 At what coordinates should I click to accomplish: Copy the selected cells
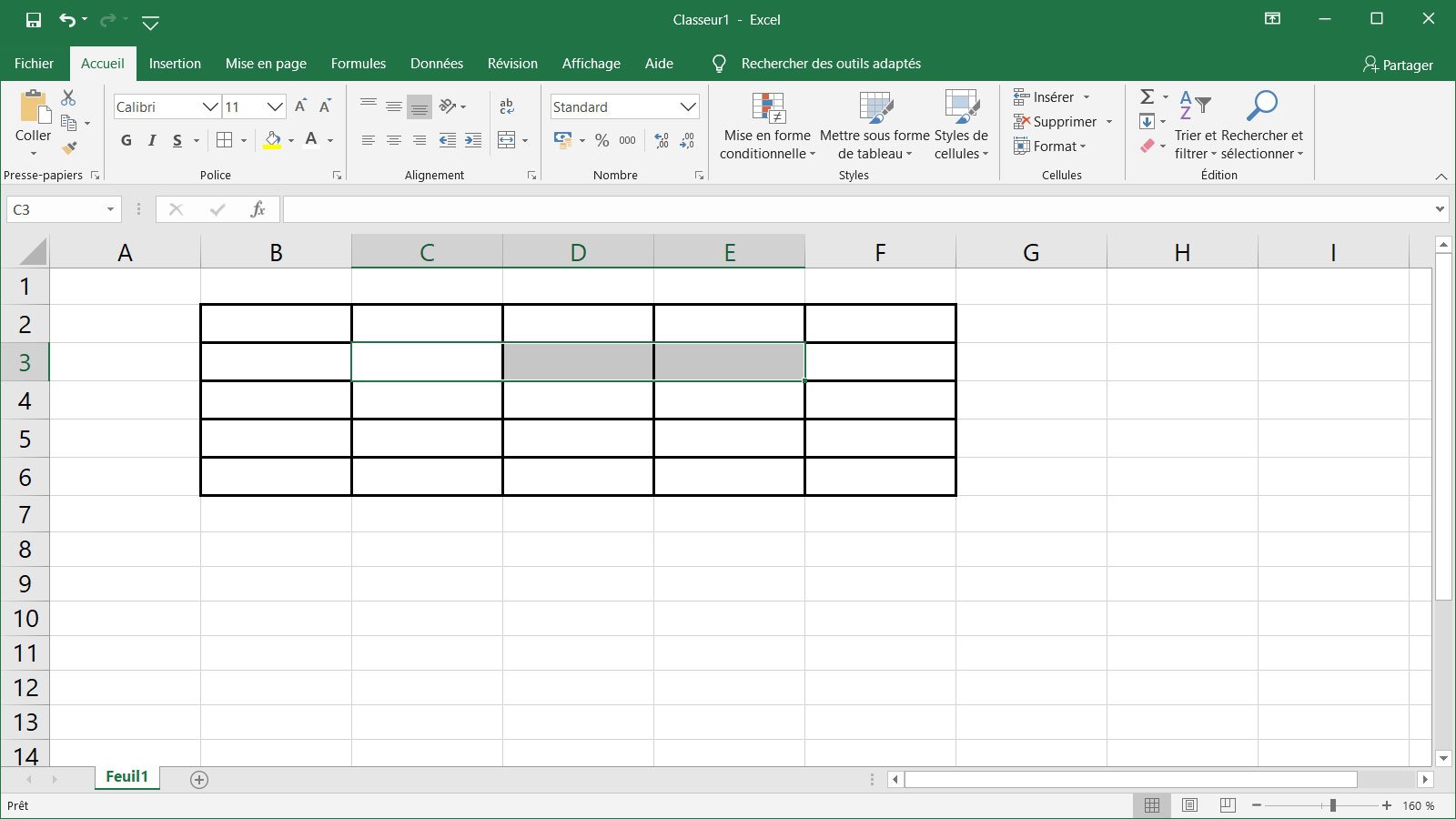click(68, 122)
